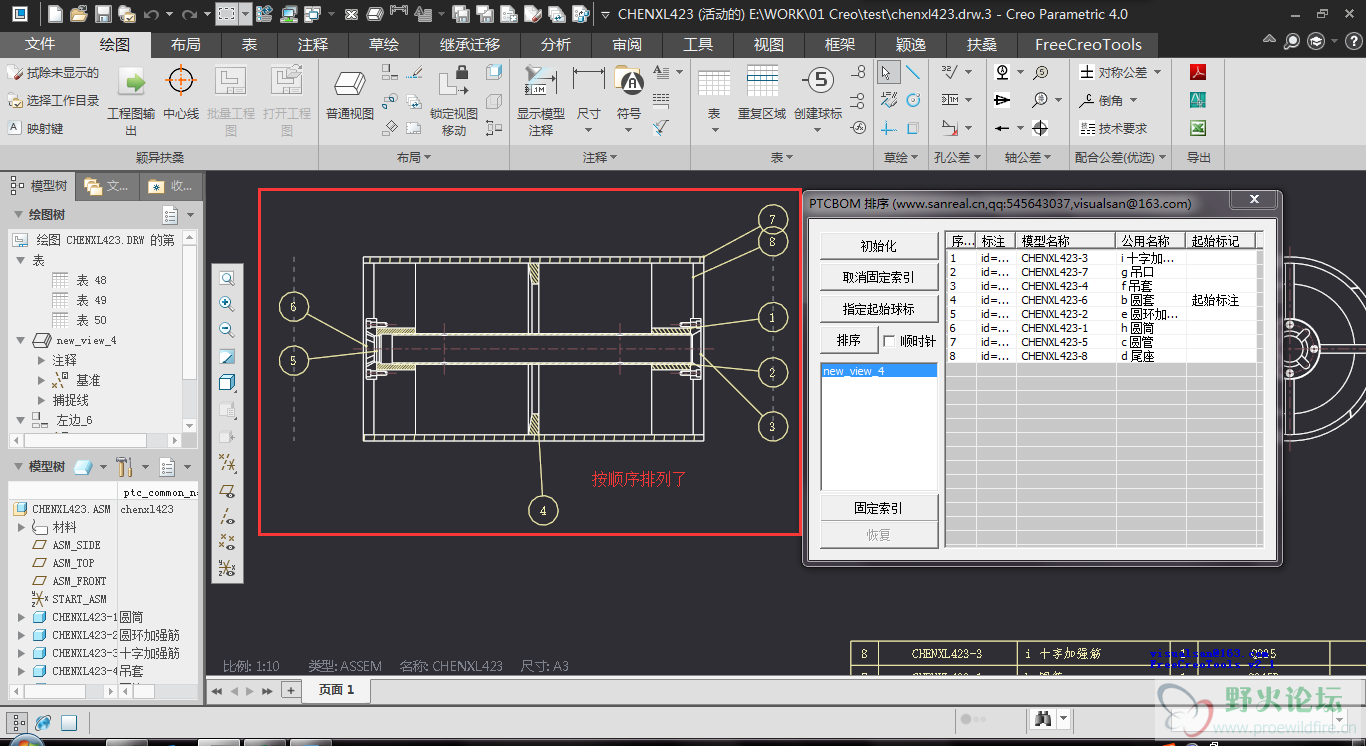This screenshot has width=1366, height=746.
Task: Click the 工程图输出 export drawing icon
Action: (x=132, y=82)
